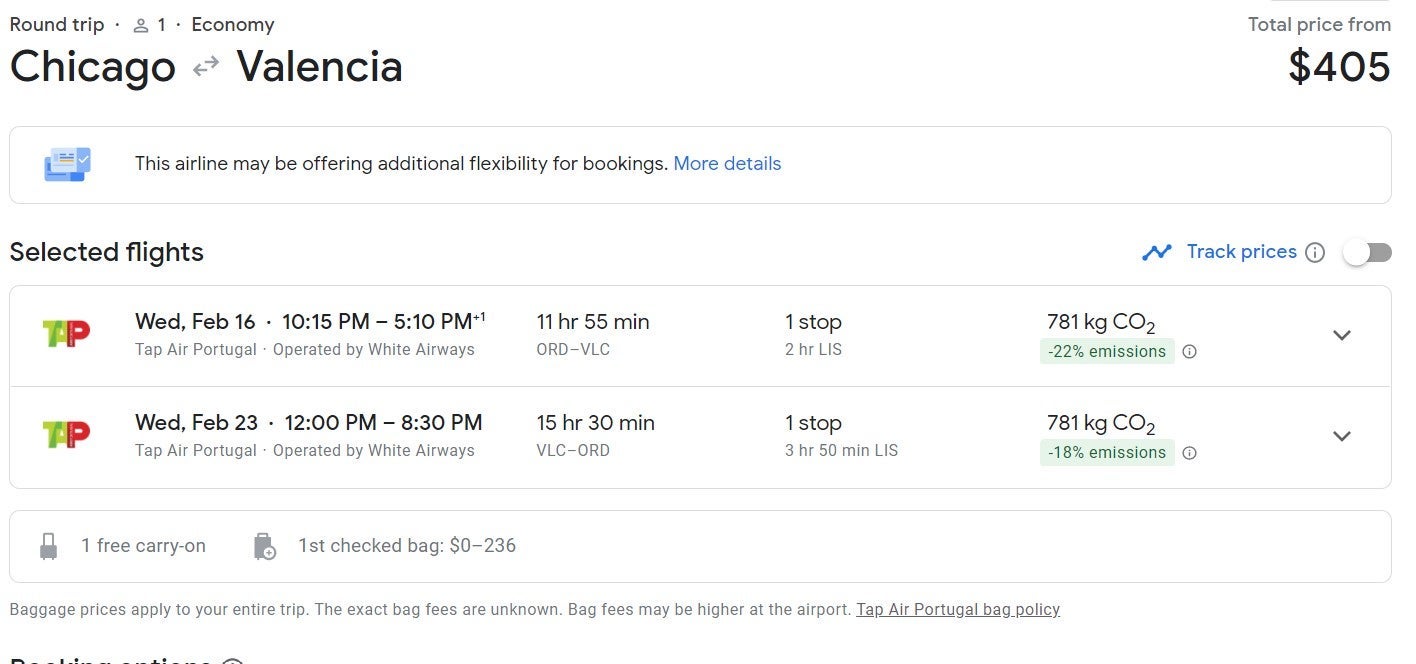This screenshot has height=664, width=1416.
Task: Click the Track prices info icon
Action: [x=1315, y=253]
